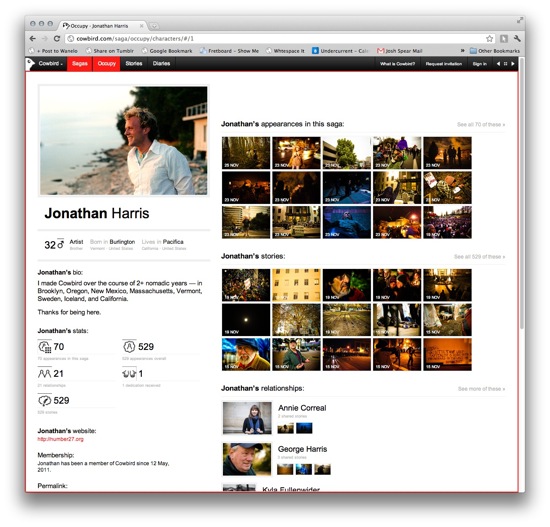Close the Occupy - Jonathan Harris tab
This screenshot has height=527, width=550.
[x=141, y=26]
